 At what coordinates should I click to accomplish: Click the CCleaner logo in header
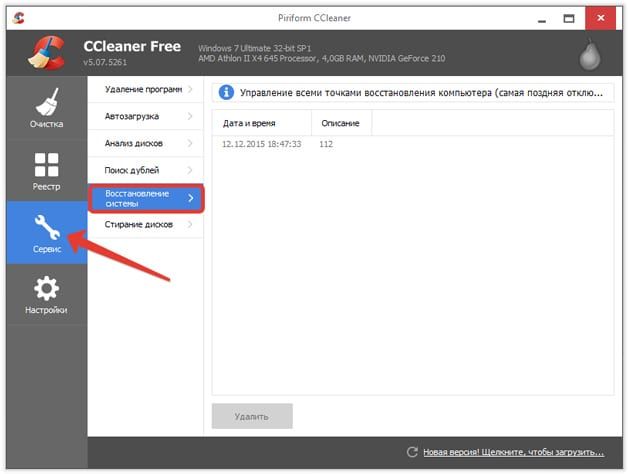tap(47, 53)
